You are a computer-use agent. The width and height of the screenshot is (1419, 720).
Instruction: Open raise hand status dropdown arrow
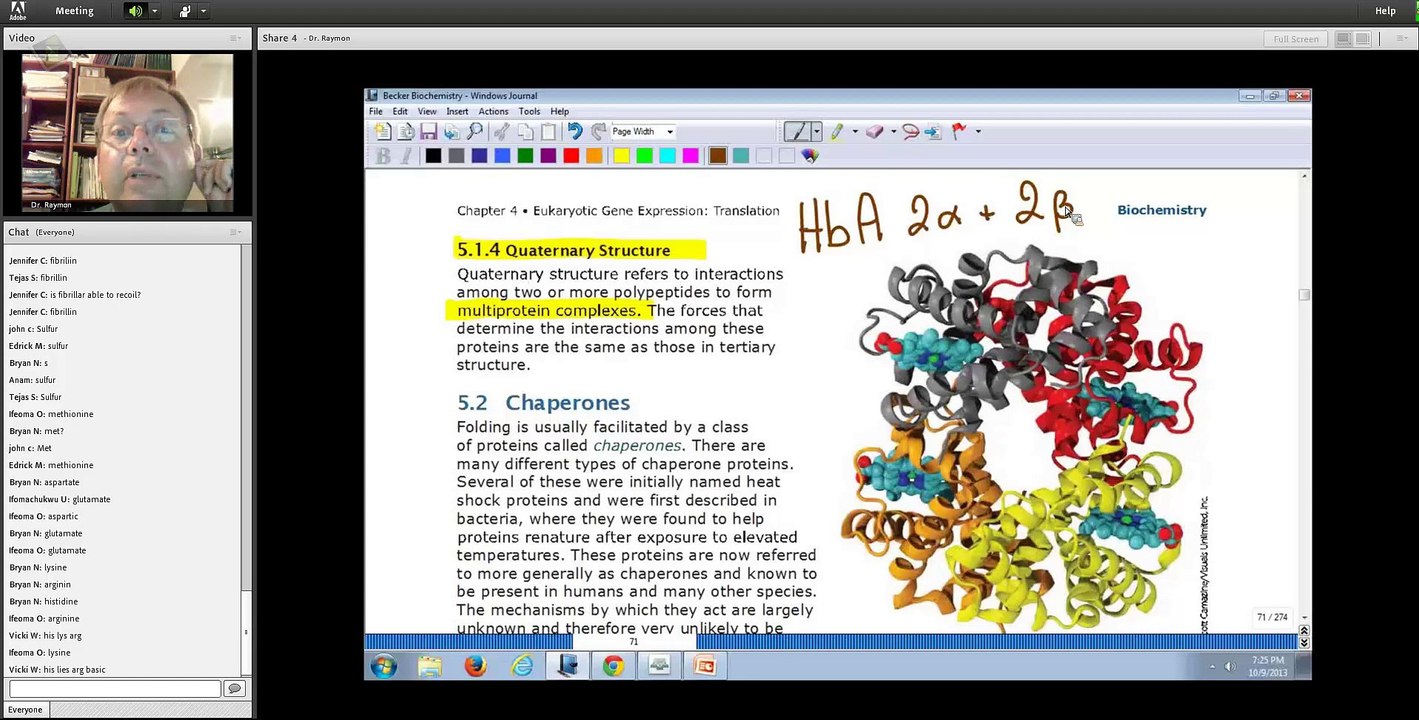(x=204, y=11)
